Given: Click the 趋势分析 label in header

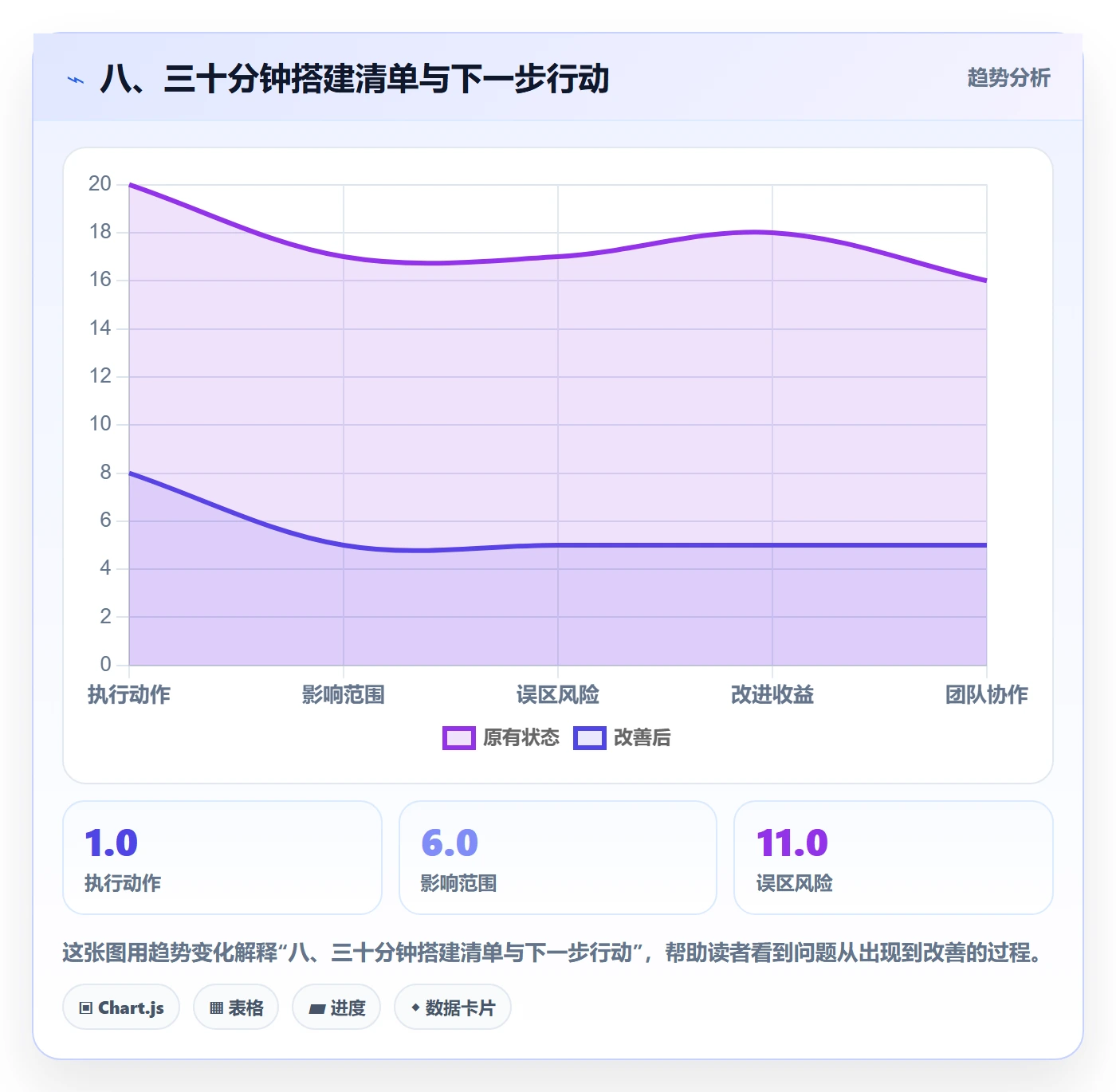Looking at the screenshot, I should pyautogui.click(x=1008, y=78).
